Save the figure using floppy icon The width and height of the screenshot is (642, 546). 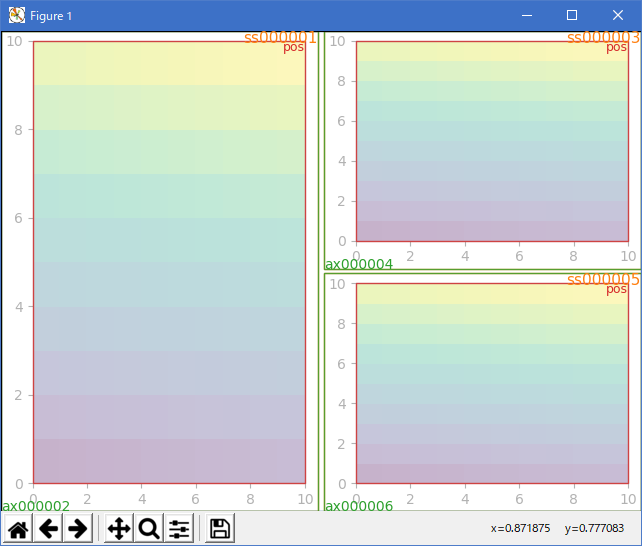pos(220,528)
